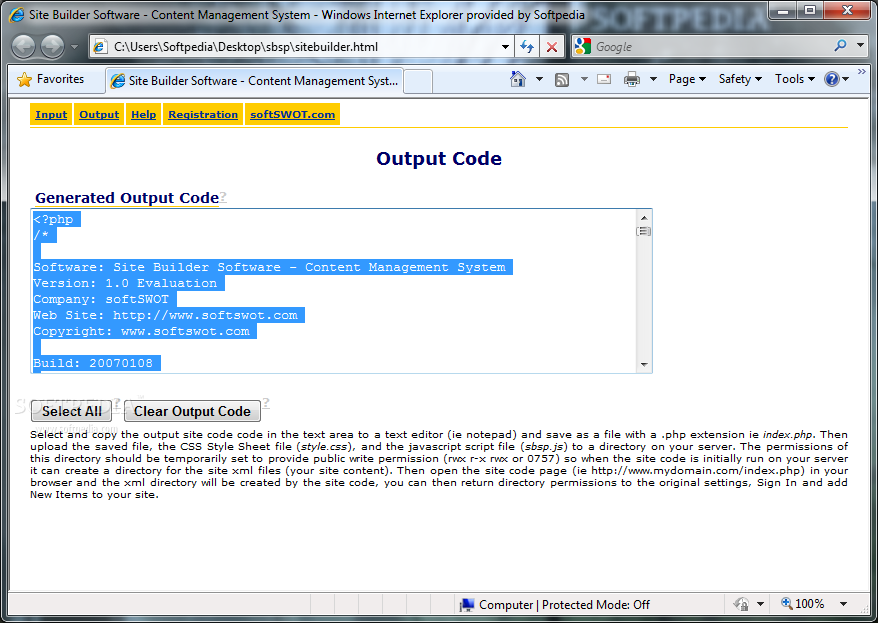Click the Output Code page heading

pos(439,158)
